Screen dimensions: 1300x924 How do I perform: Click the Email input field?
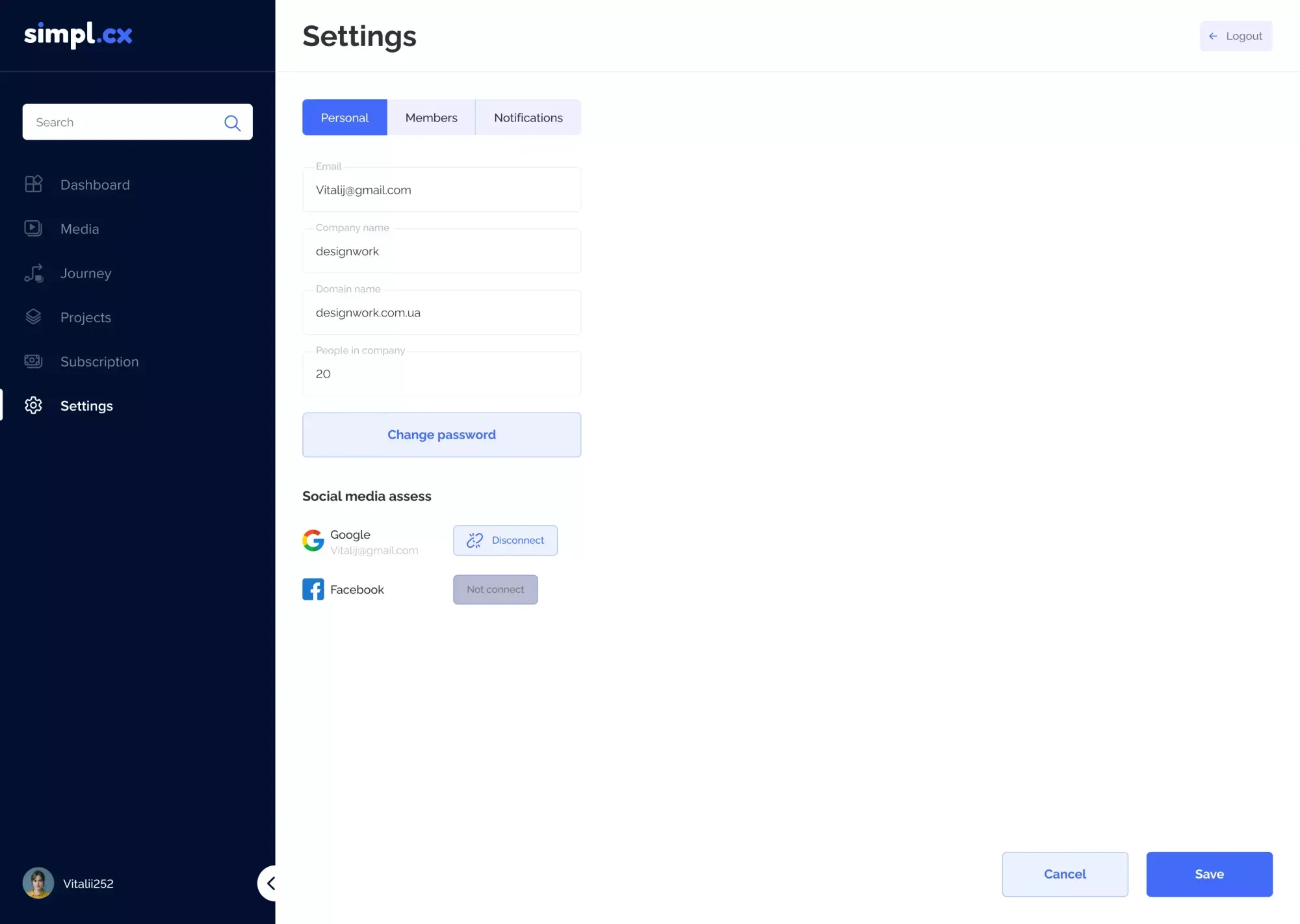coord(441,190)
